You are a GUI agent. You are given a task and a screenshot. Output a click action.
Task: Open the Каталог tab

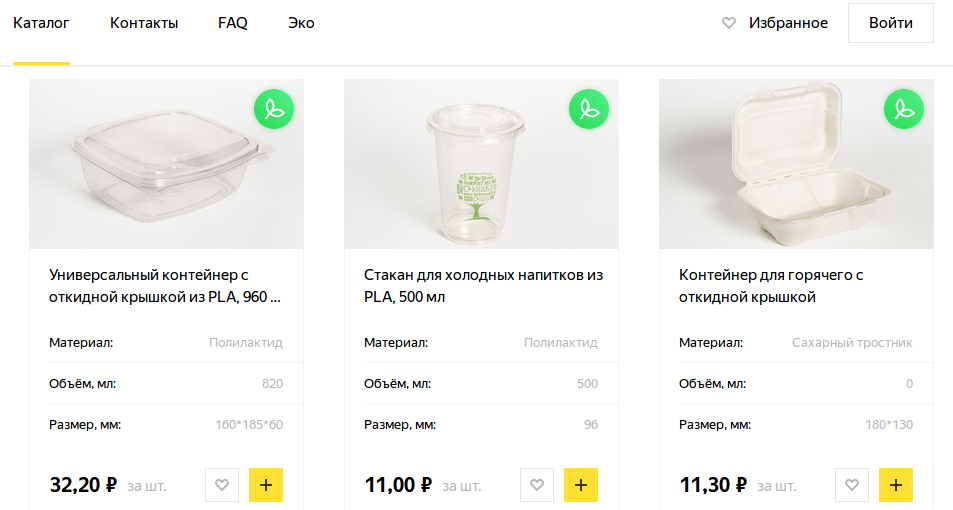[x=41, y=23]
